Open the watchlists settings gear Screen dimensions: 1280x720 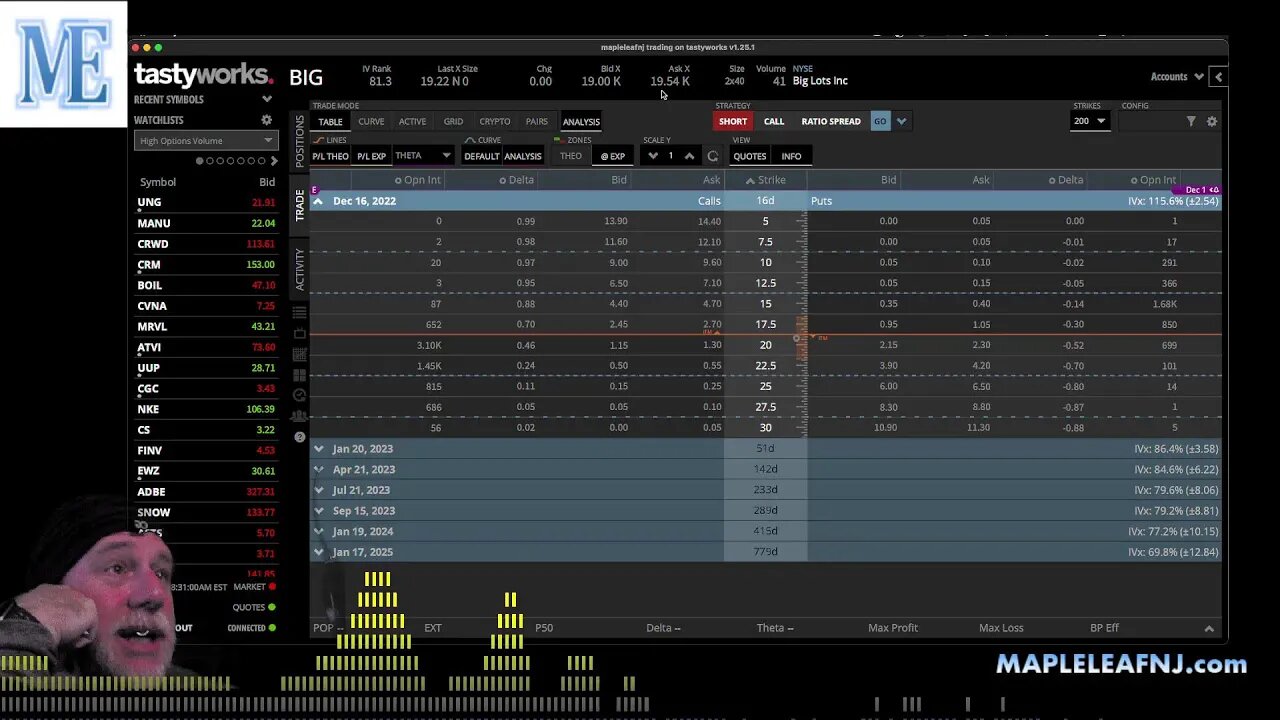point(267,120)
